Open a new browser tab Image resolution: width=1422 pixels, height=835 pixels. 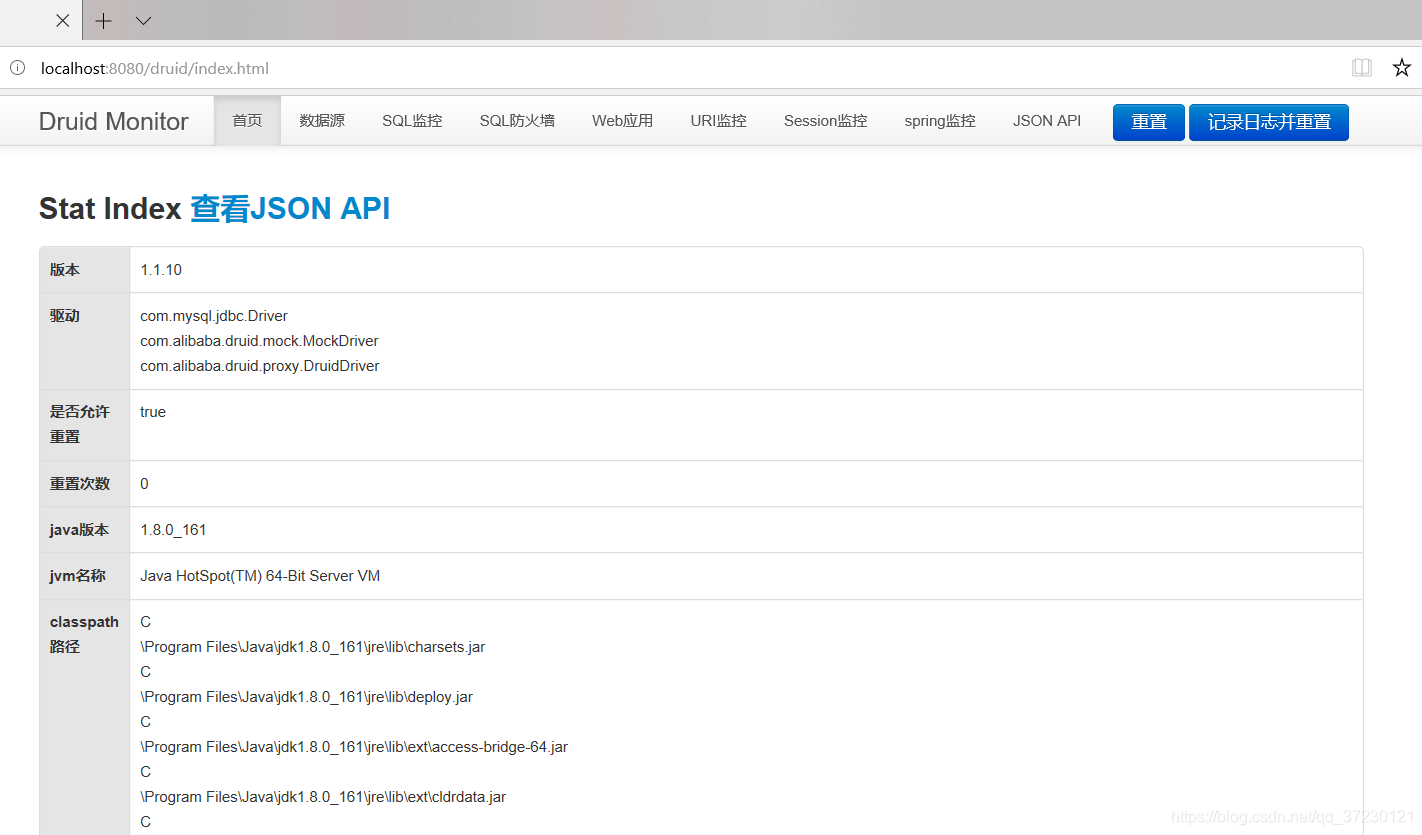[x=103, y=20]
